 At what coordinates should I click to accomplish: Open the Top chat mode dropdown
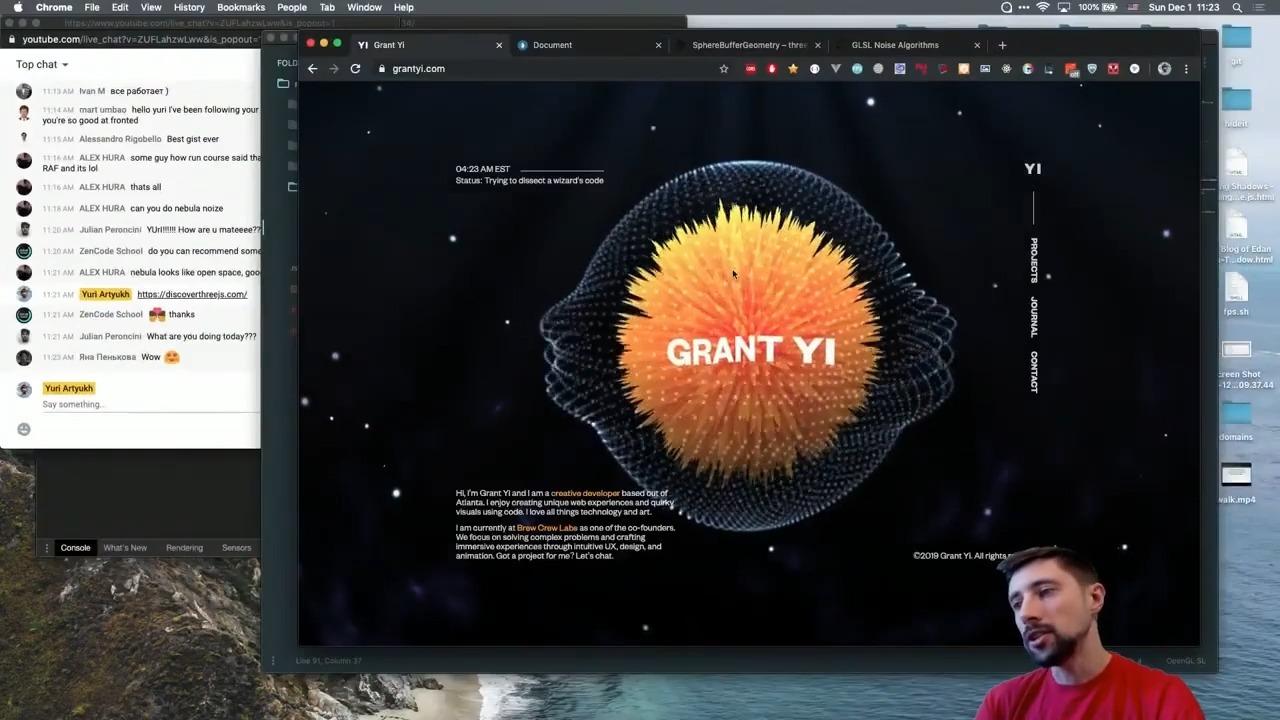coord(41,64)
